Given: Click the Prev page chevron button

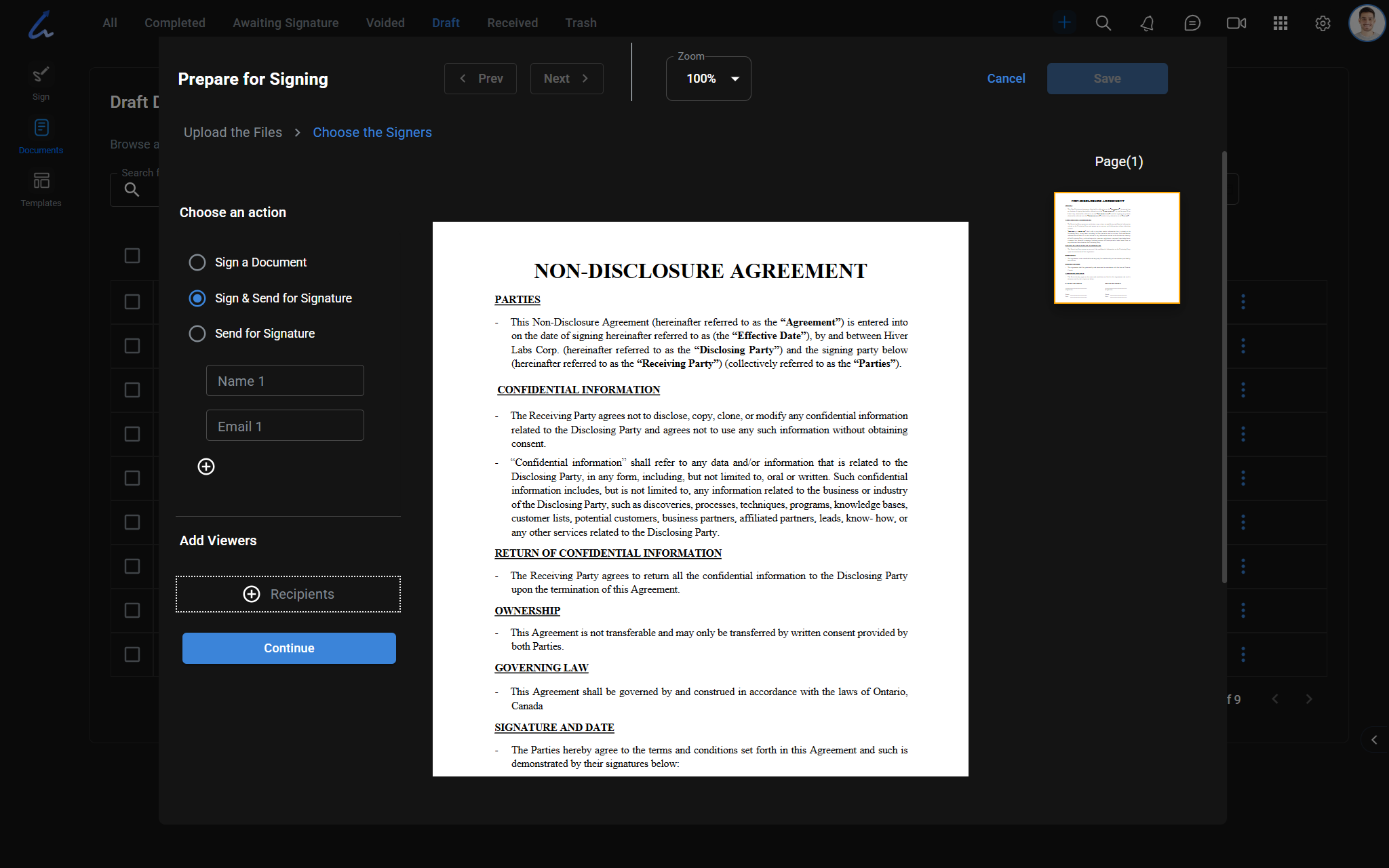Looking at the screenshot, I should (x=480, y=79).
